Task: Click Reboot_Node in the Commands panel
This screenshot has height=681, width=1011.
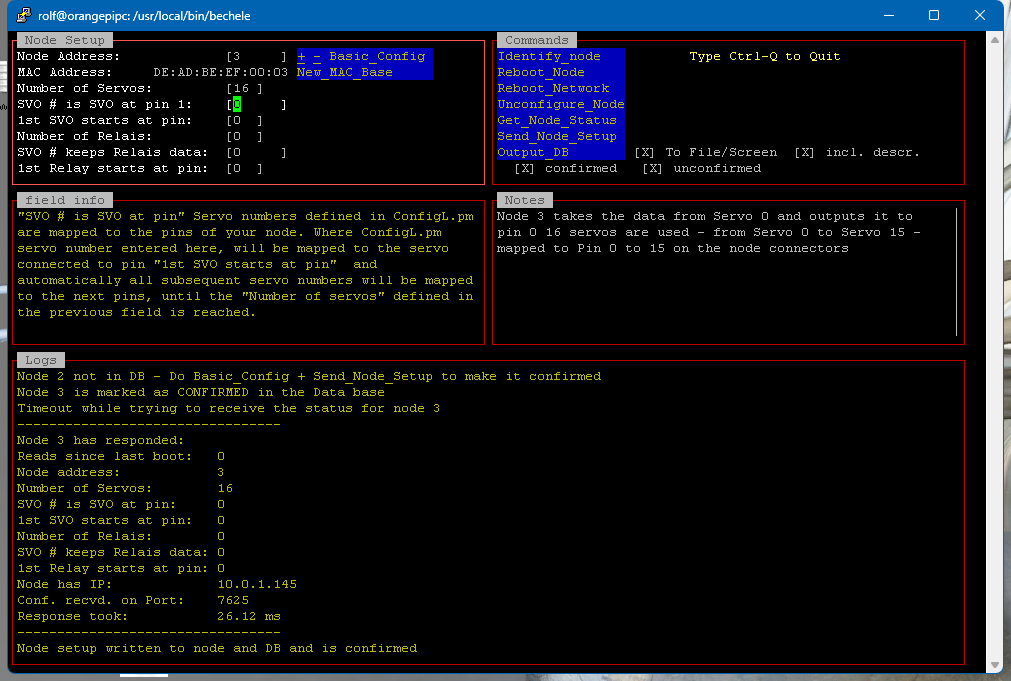Action: (541, 72)
